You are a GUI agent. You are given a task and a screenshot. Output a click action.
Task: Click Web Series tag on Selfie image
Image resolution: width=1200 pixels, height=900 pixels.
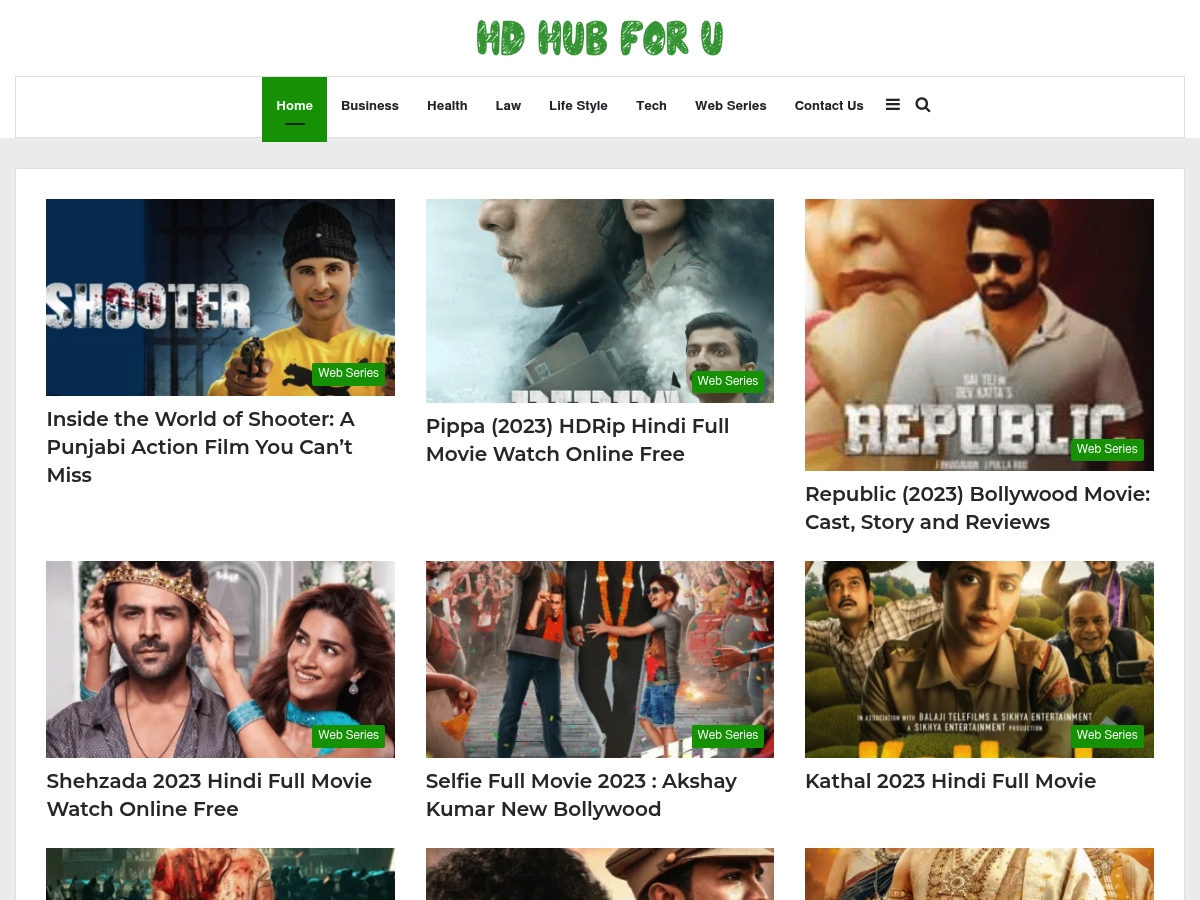pos(728,736)
